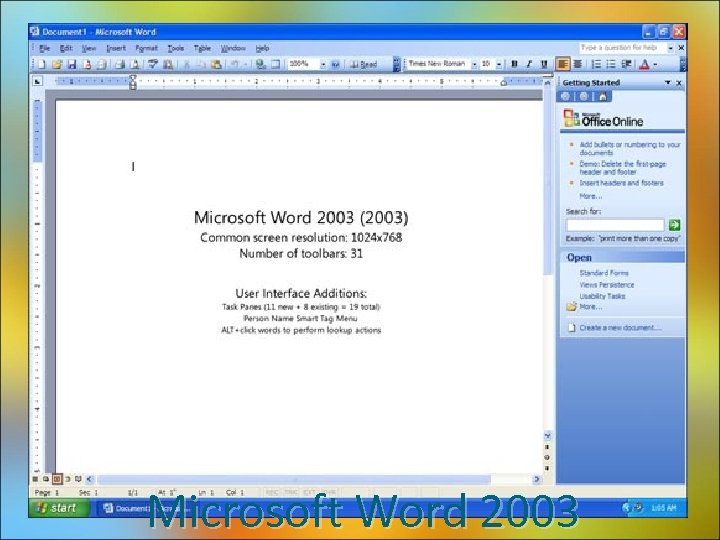Toggle Align Left paragraph alignment
Screen dimensions: 720x540
point(562,64)
